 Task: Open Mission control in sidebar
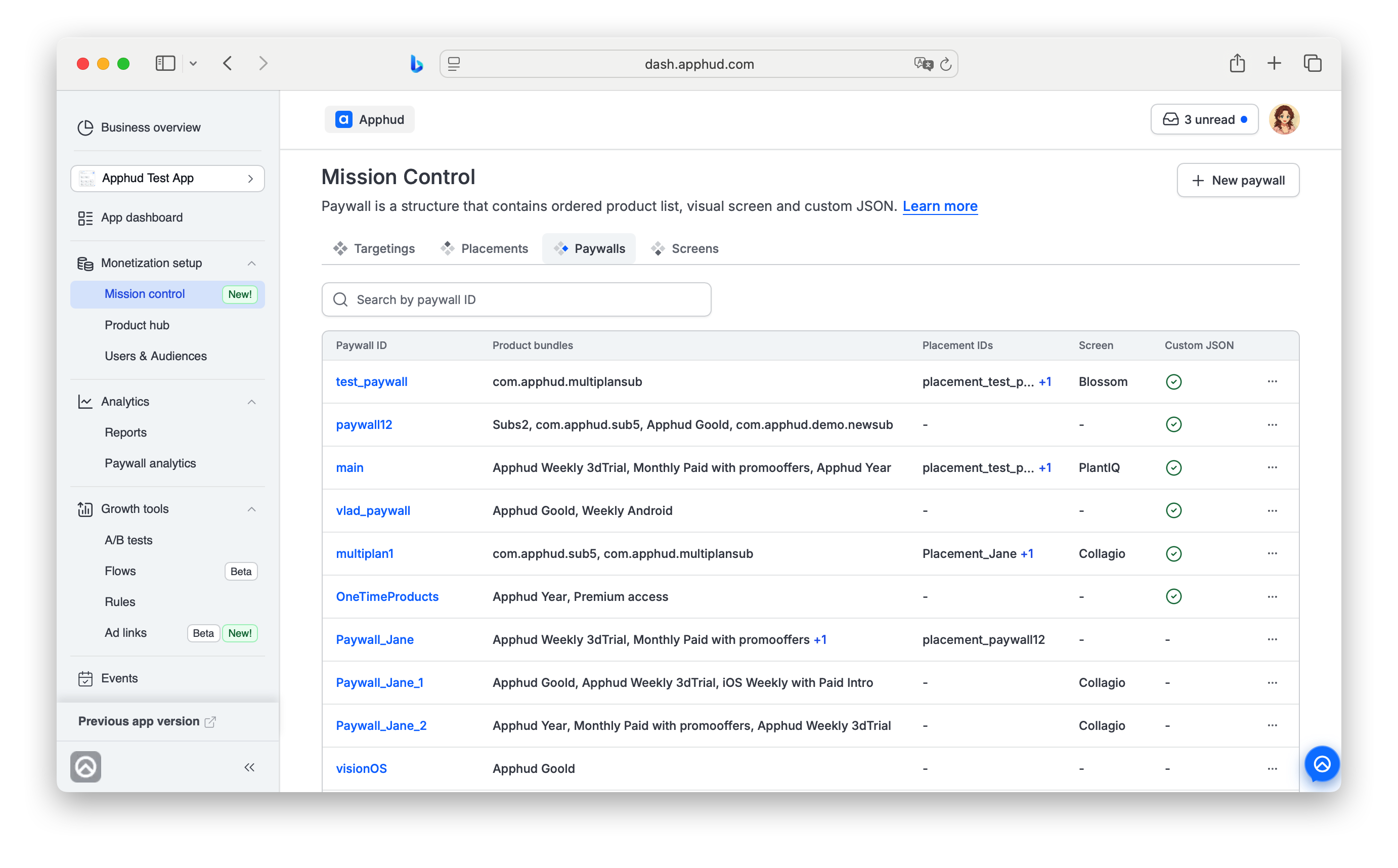pyautogui.click(x=167, y=294)
